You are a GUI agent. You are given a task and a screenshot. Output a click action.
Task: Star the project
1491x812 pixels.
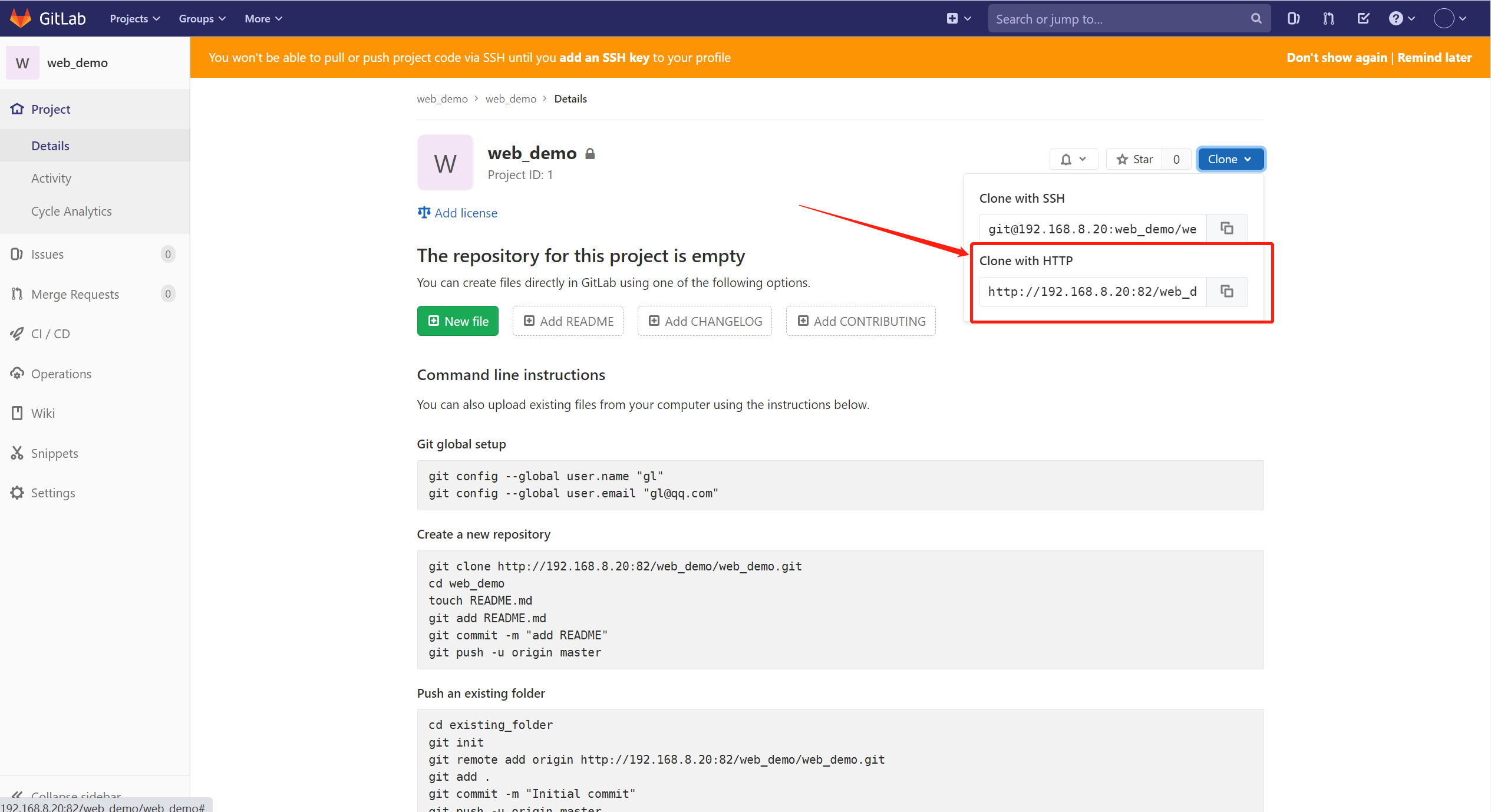coord(1134,159)
